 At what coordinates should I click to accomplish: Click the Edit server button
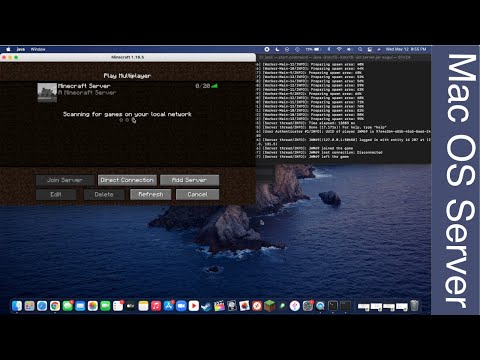[56, 194]
